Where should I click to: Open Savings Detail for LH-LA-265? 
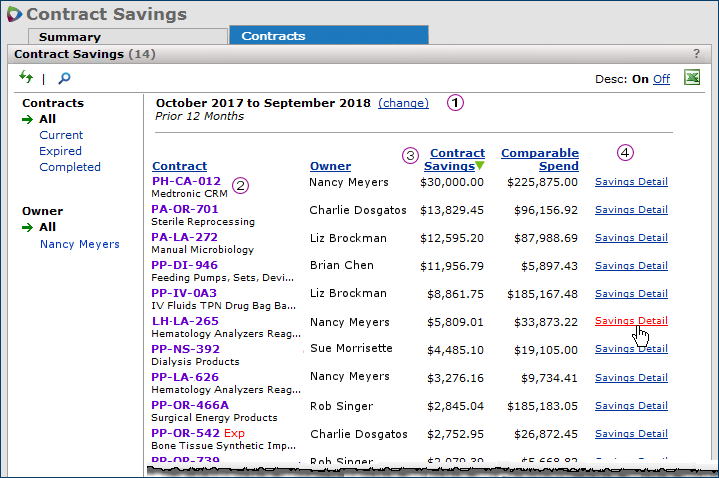click(631, 321)
